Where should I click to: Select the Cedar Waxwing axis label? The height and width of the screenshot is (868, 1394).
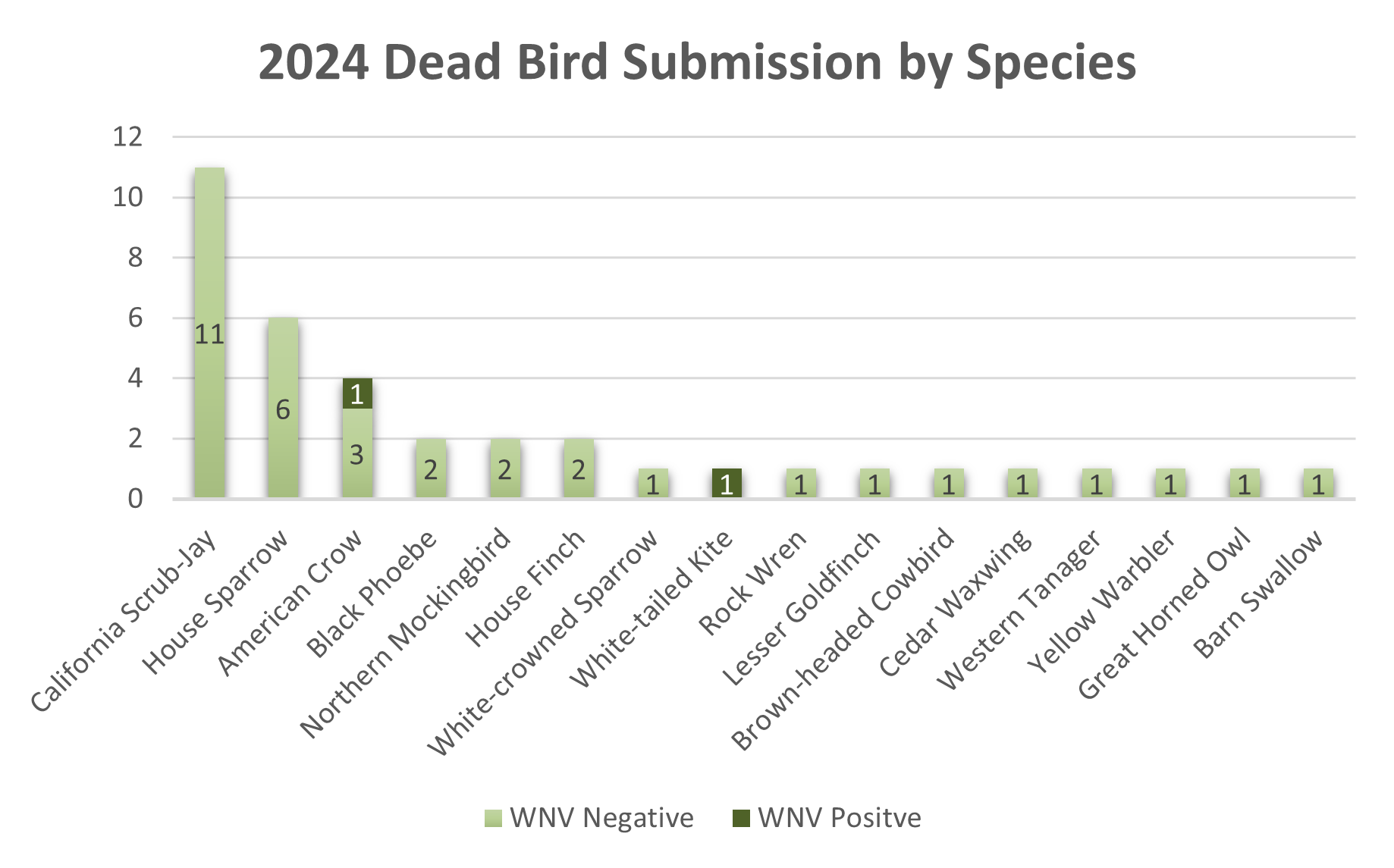[956, 603]
